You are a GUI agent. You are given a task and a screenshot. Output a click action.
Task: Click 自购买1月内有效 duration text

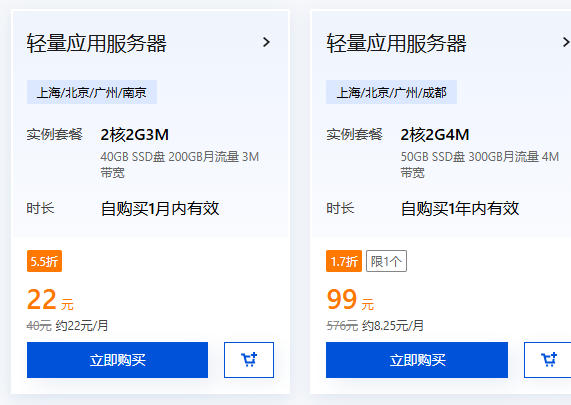point(160,209)
